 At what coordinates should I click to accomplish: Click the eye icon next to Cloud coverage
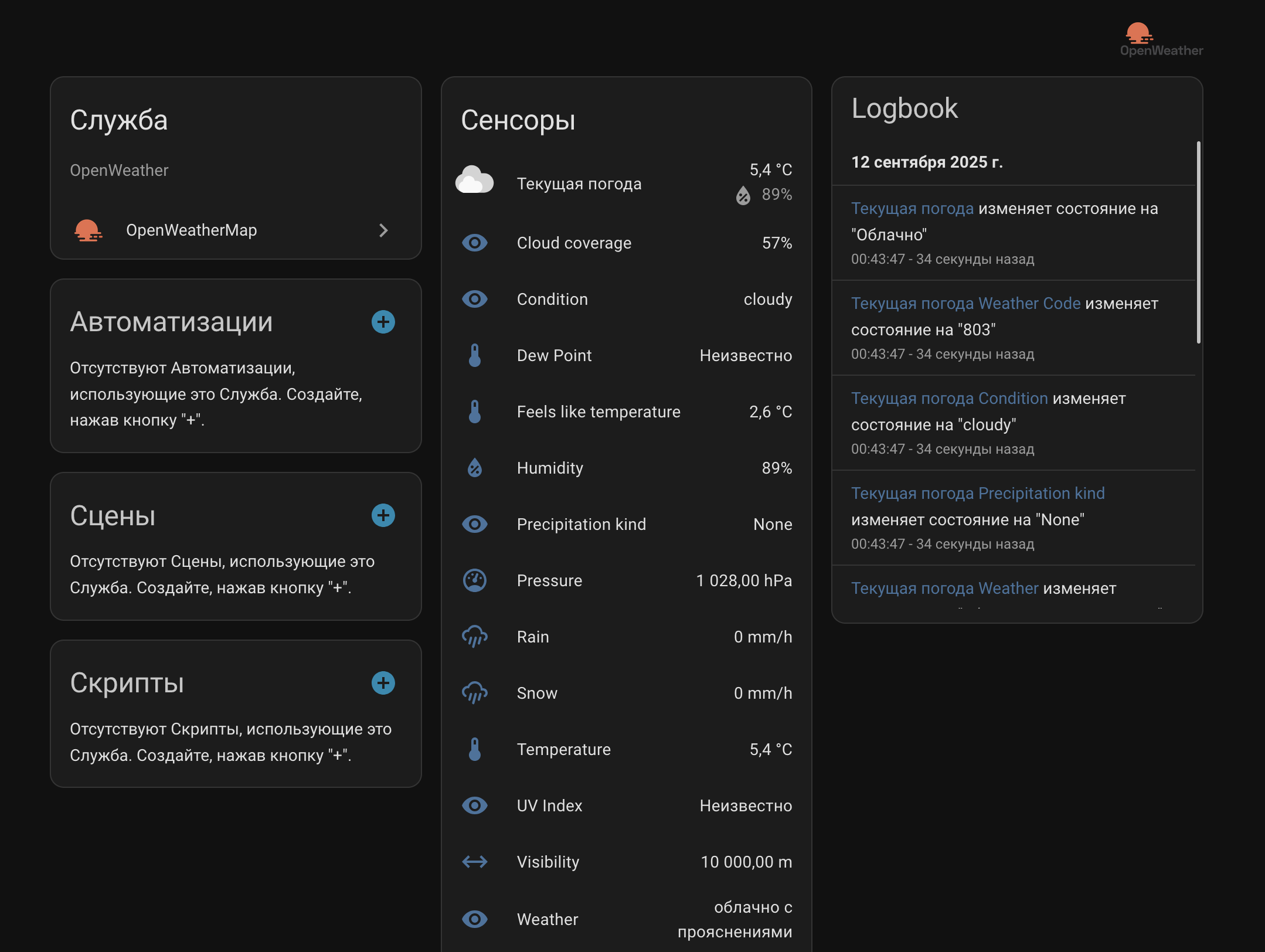tap(474, 243)
